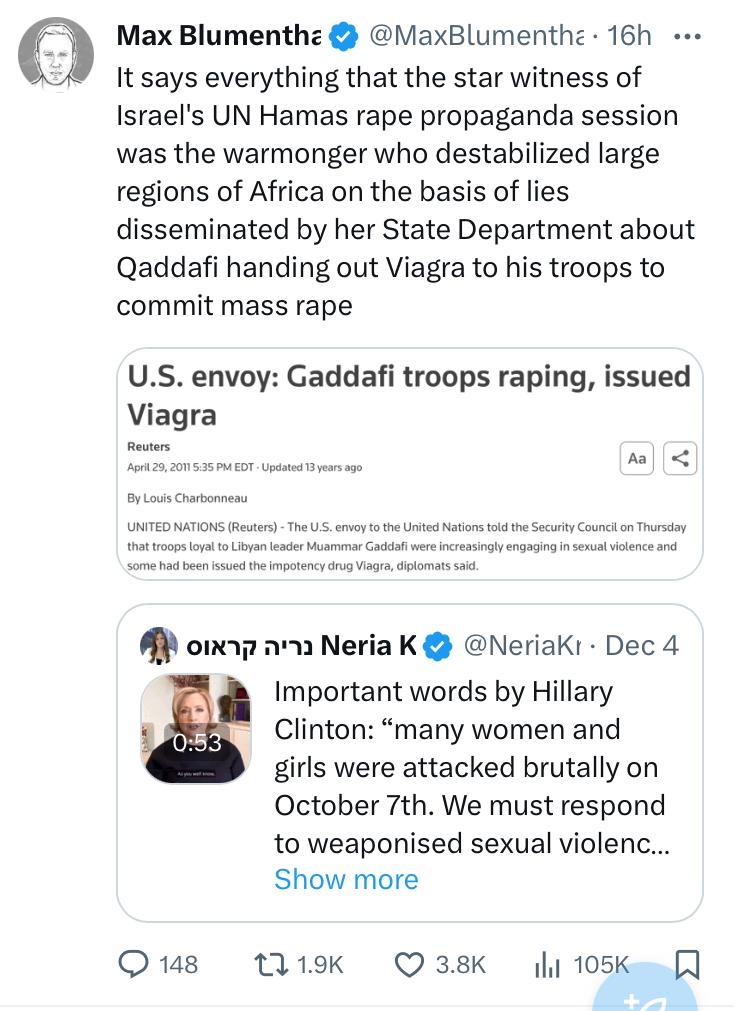Image resolution: width=736 pixels, height=1011 pixels.
Task: Open the @MaxBlumenthal handle link
Action: pos(476,36)
